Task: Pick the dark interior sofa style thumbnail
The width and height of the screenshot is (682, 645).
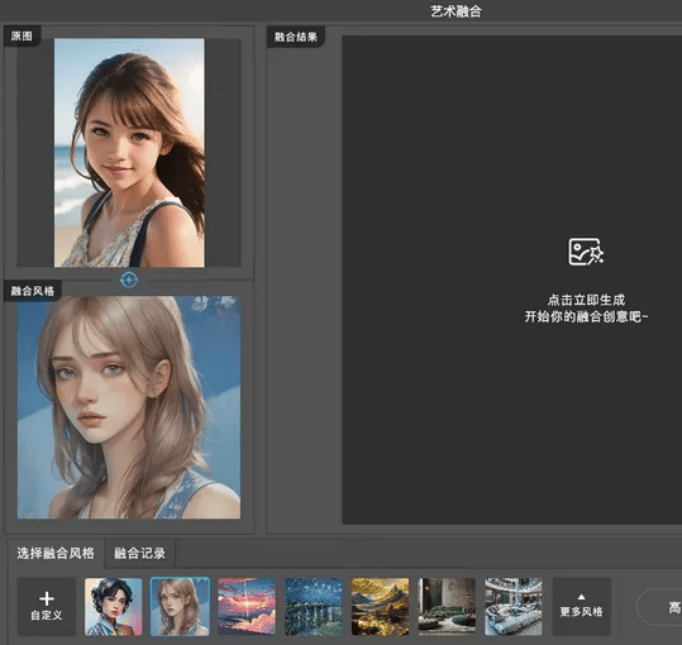Action: tap(447, 606)
